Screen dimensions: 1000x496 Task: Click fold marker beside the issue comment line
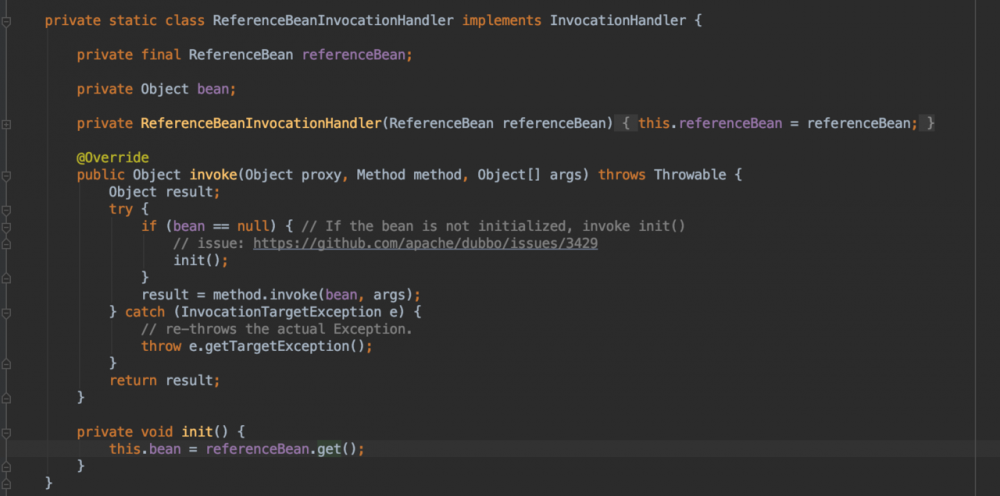point(6,244)
